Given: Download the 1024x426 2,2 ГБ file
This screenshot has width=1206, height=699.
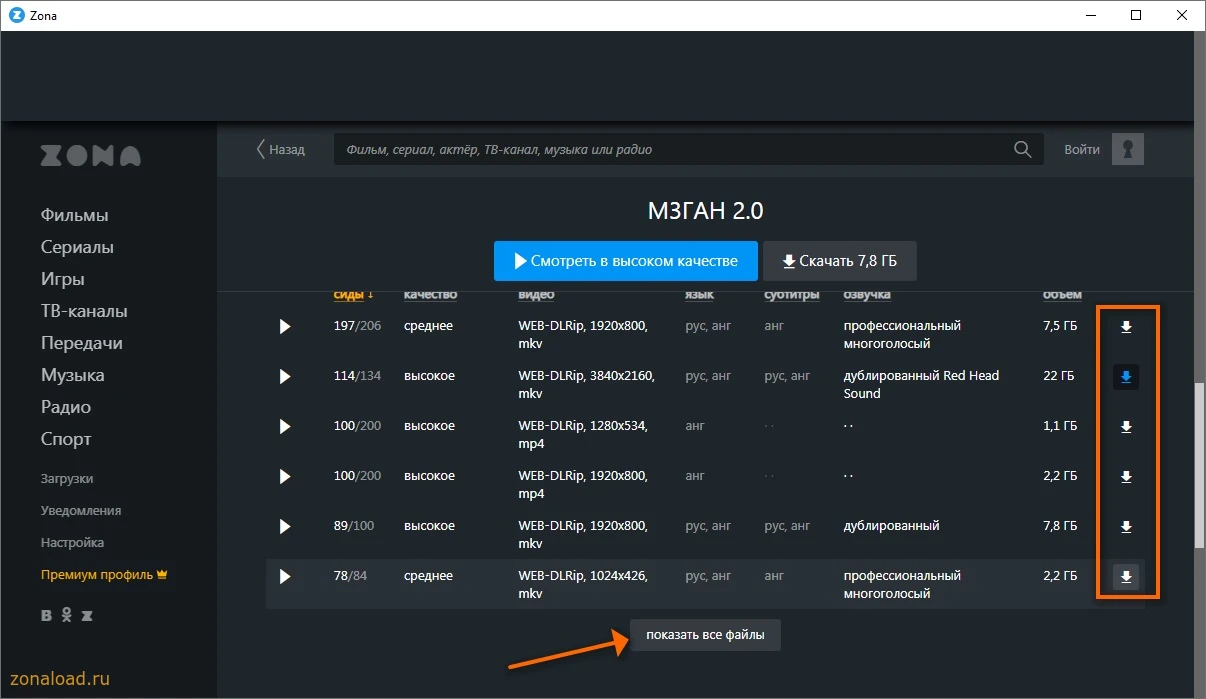Looking at the screenshot, I should (1126, 577).
